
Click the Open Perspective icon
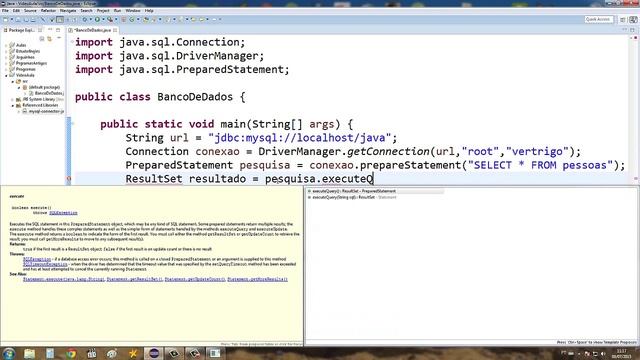623,20
